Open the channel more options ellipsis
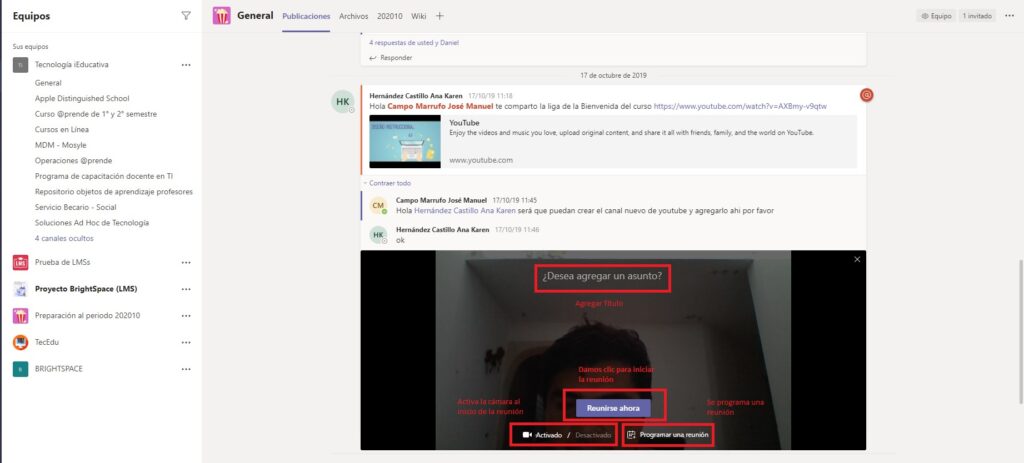 coord(1009,16)
